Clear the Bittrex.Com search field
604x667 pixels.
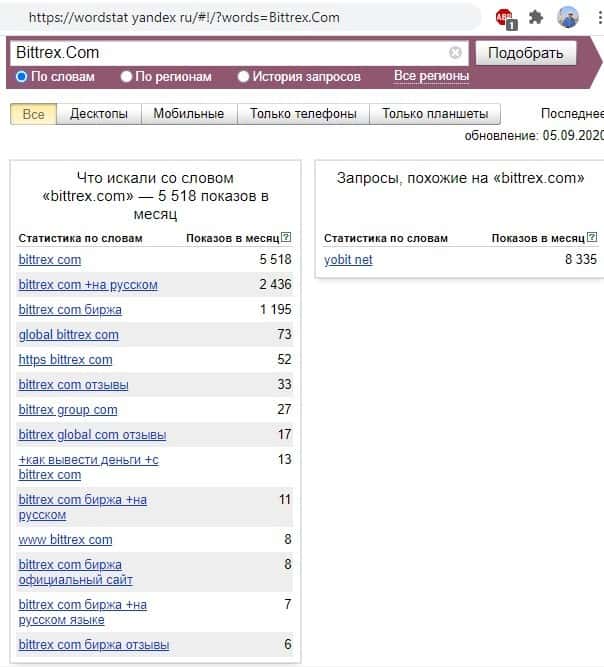point(455,52)
